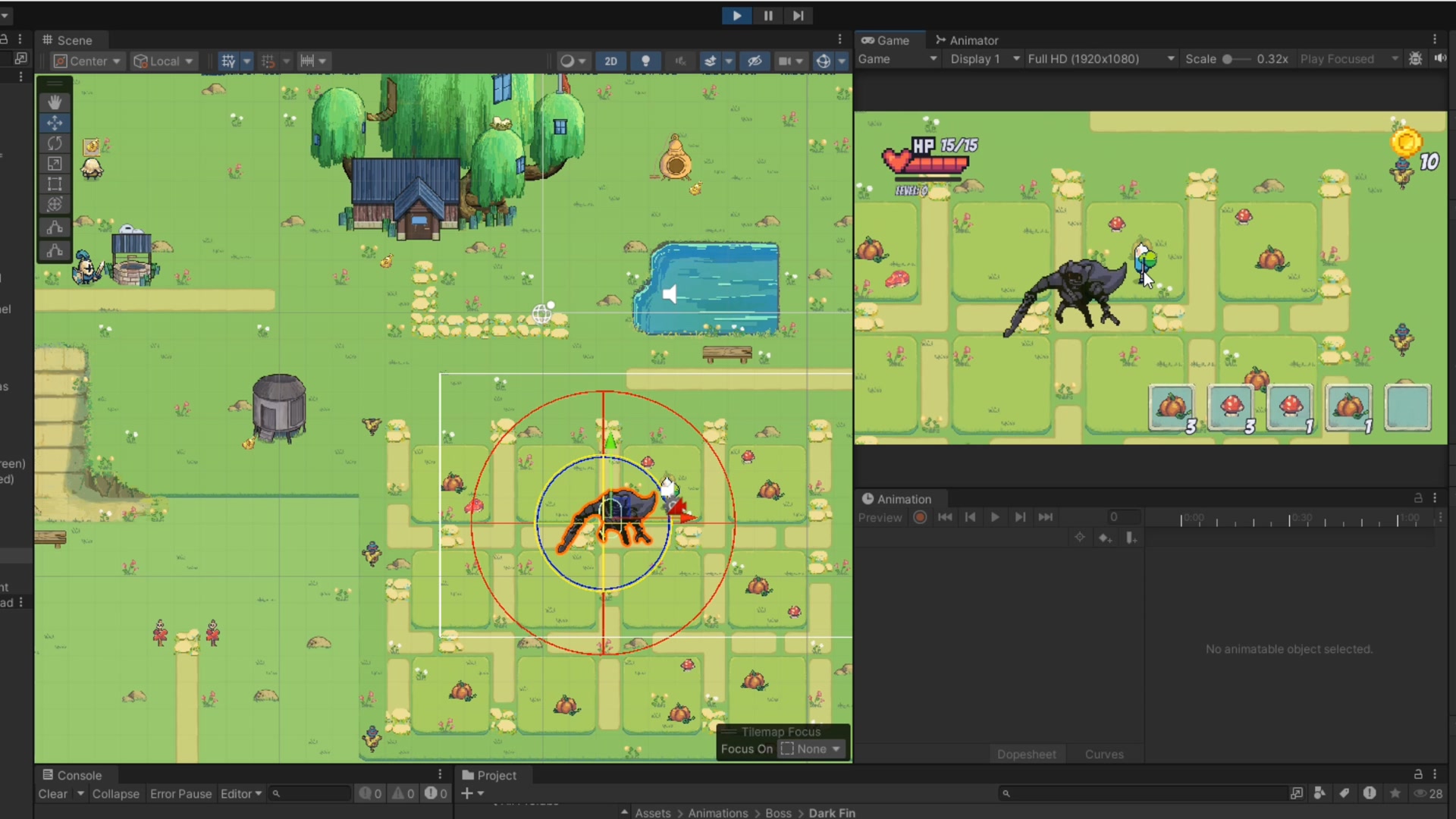Click the Animation frame number field

click(x=1123, y=517)
